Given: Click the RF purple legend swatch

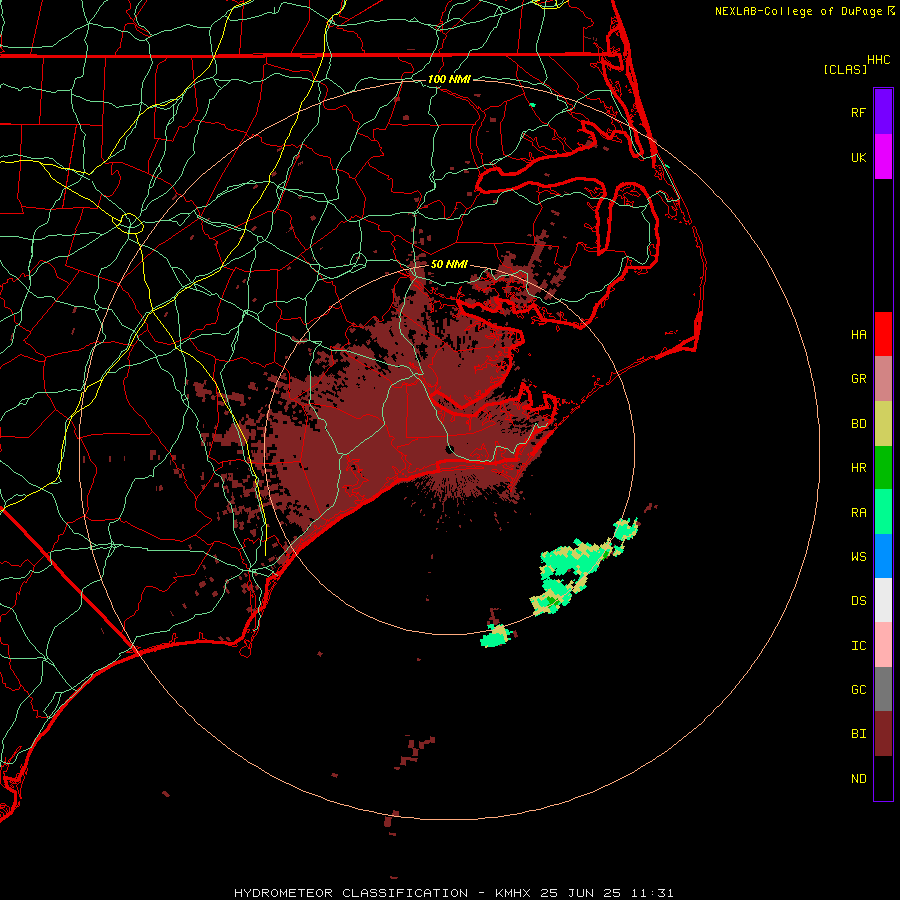Looking at the screenshot, I should [883, 112].
